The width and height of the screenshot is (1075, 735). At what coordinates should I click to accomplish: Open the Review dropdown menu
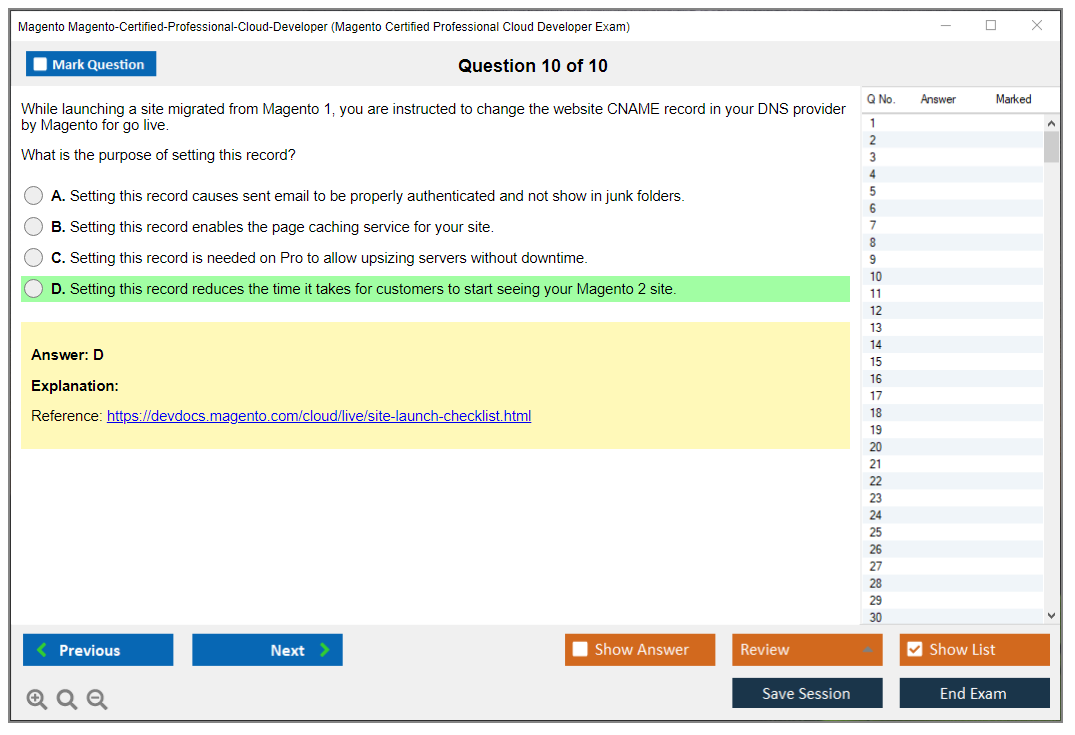pos(806,650)
